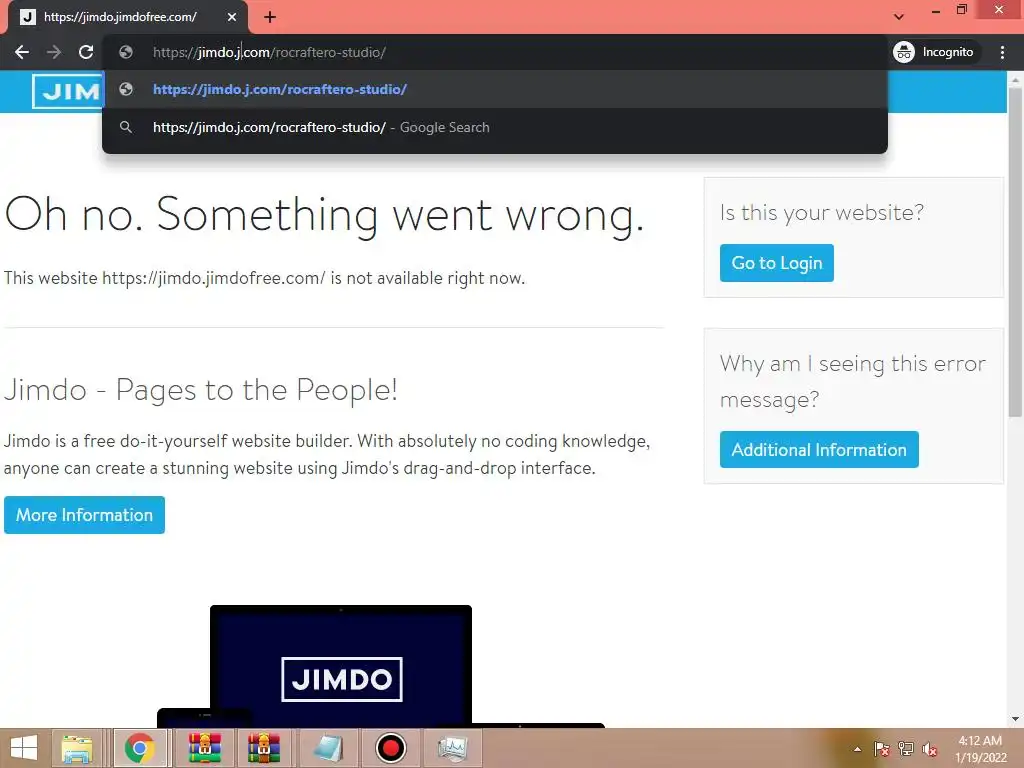
Task: Show hidden system tray icons
Action: pyautogui.click(x=857, y=749)
